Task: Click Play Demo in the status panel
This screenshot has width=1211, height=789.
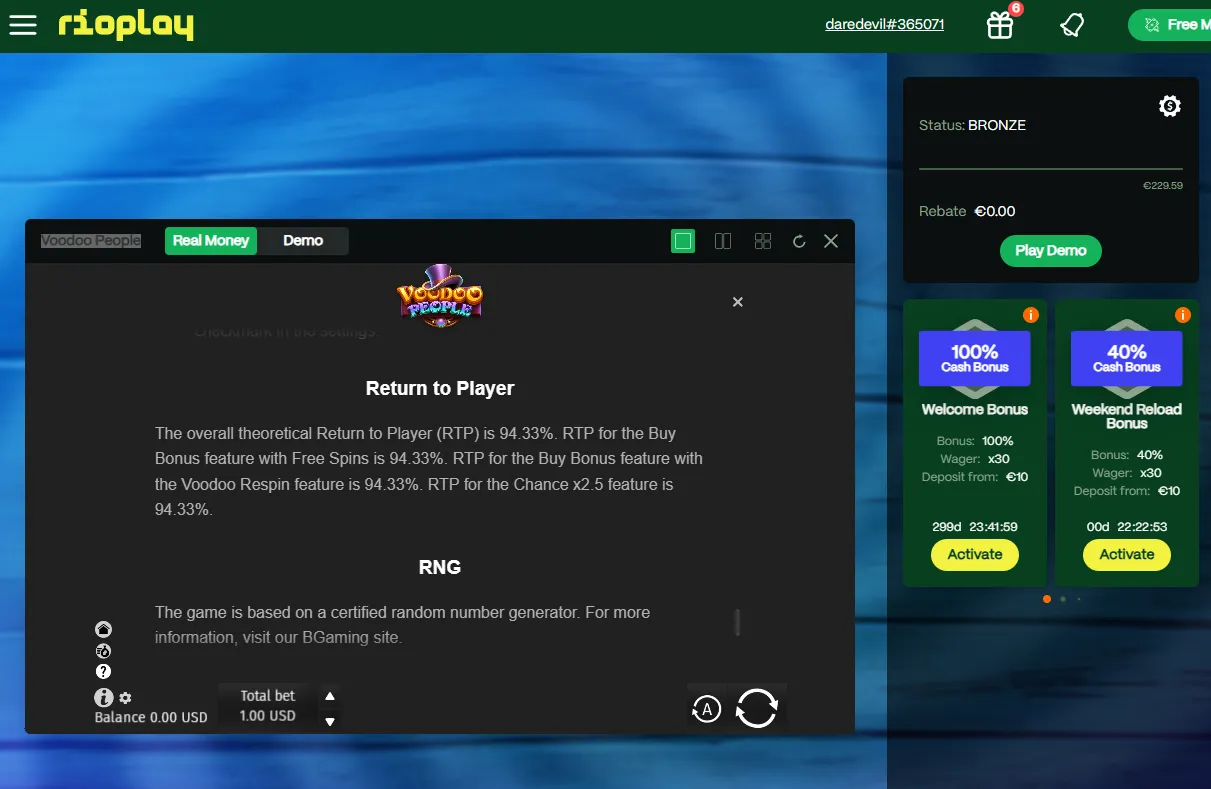Action: pos(1051,251)
